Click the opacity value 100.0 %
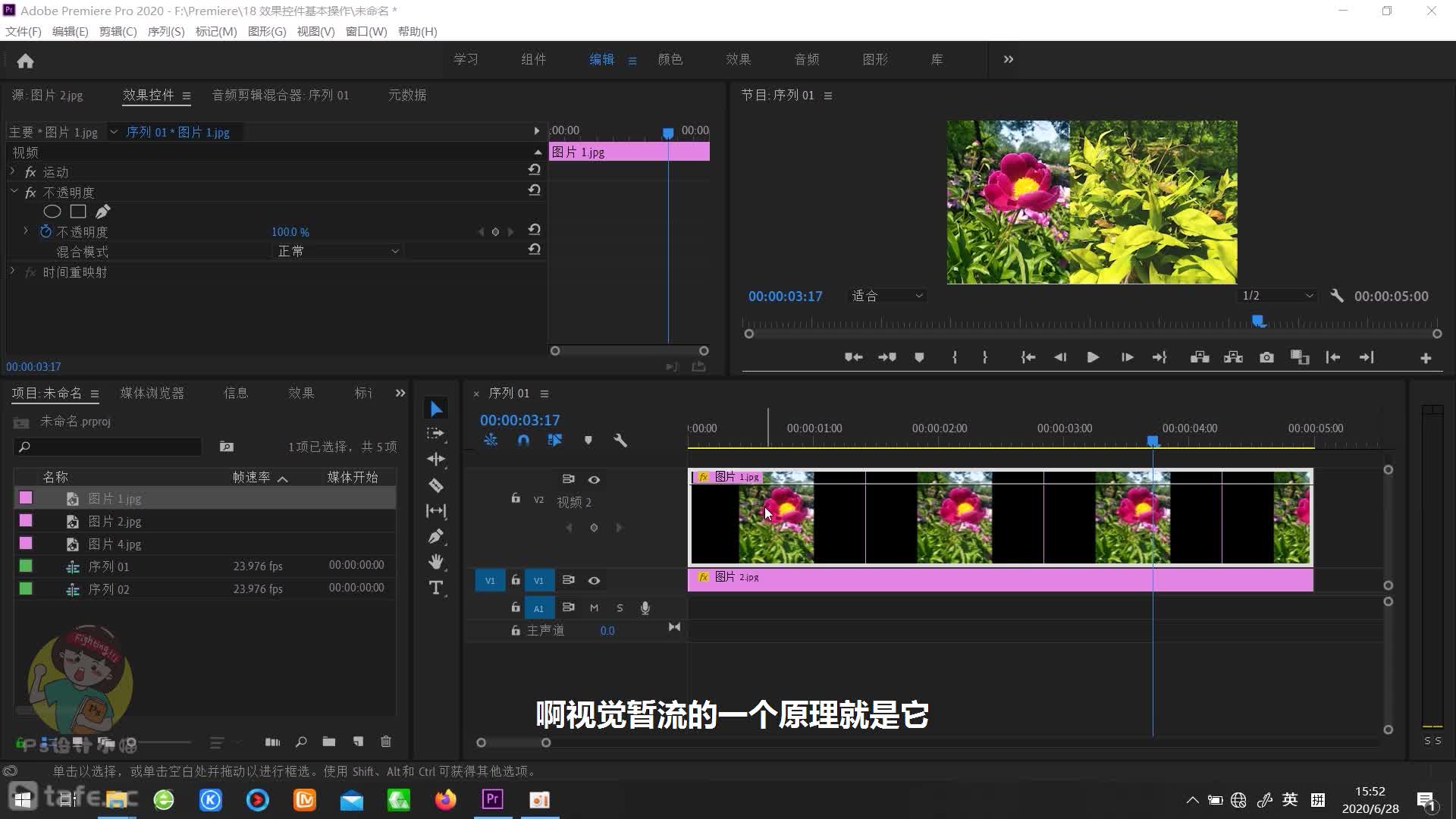The image size is (1456, 819). [x=290, y=232]
